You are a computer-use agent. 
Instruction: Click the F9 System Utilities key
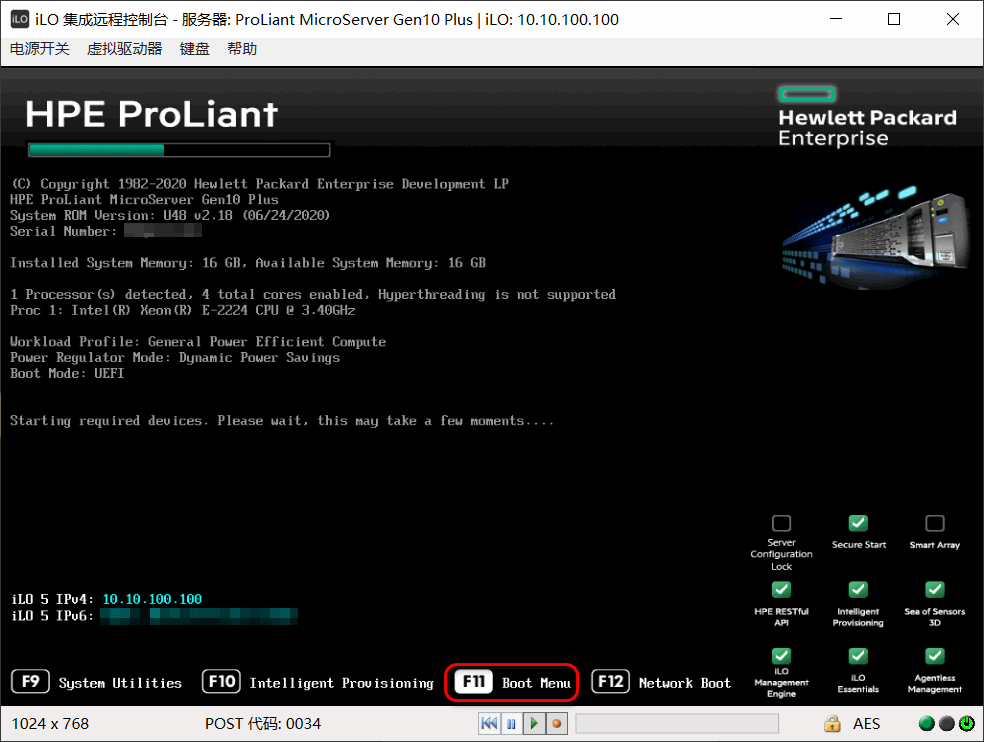click(x=31, y=682)
